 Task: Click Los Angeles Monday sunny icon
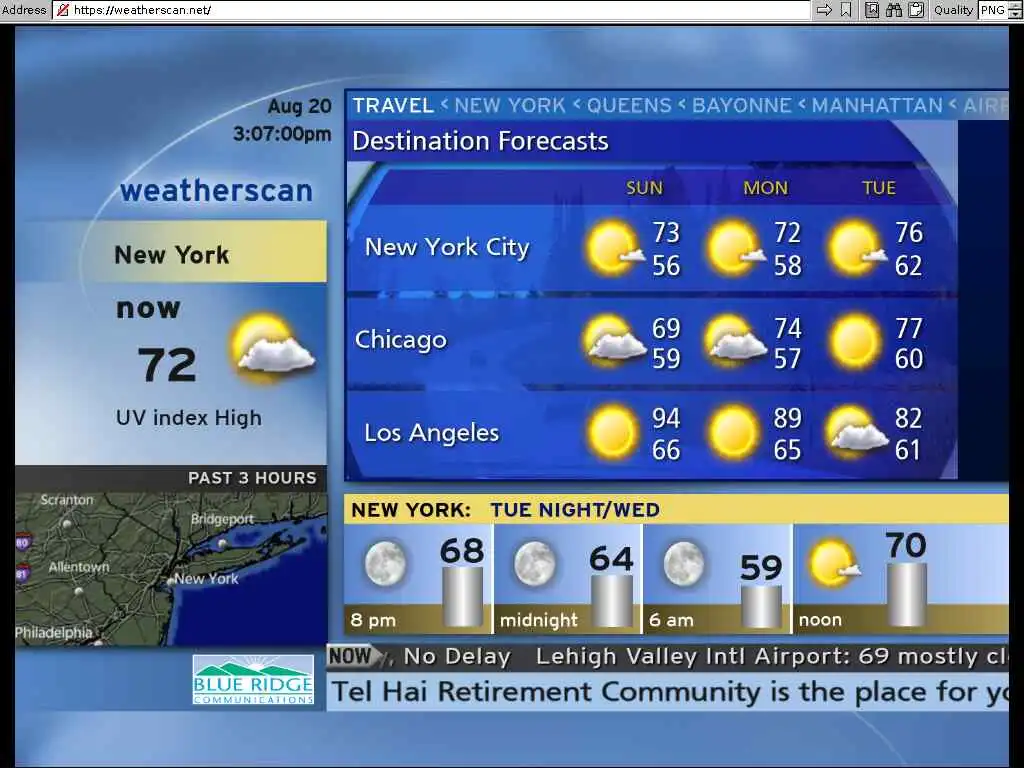pos(733,432)
